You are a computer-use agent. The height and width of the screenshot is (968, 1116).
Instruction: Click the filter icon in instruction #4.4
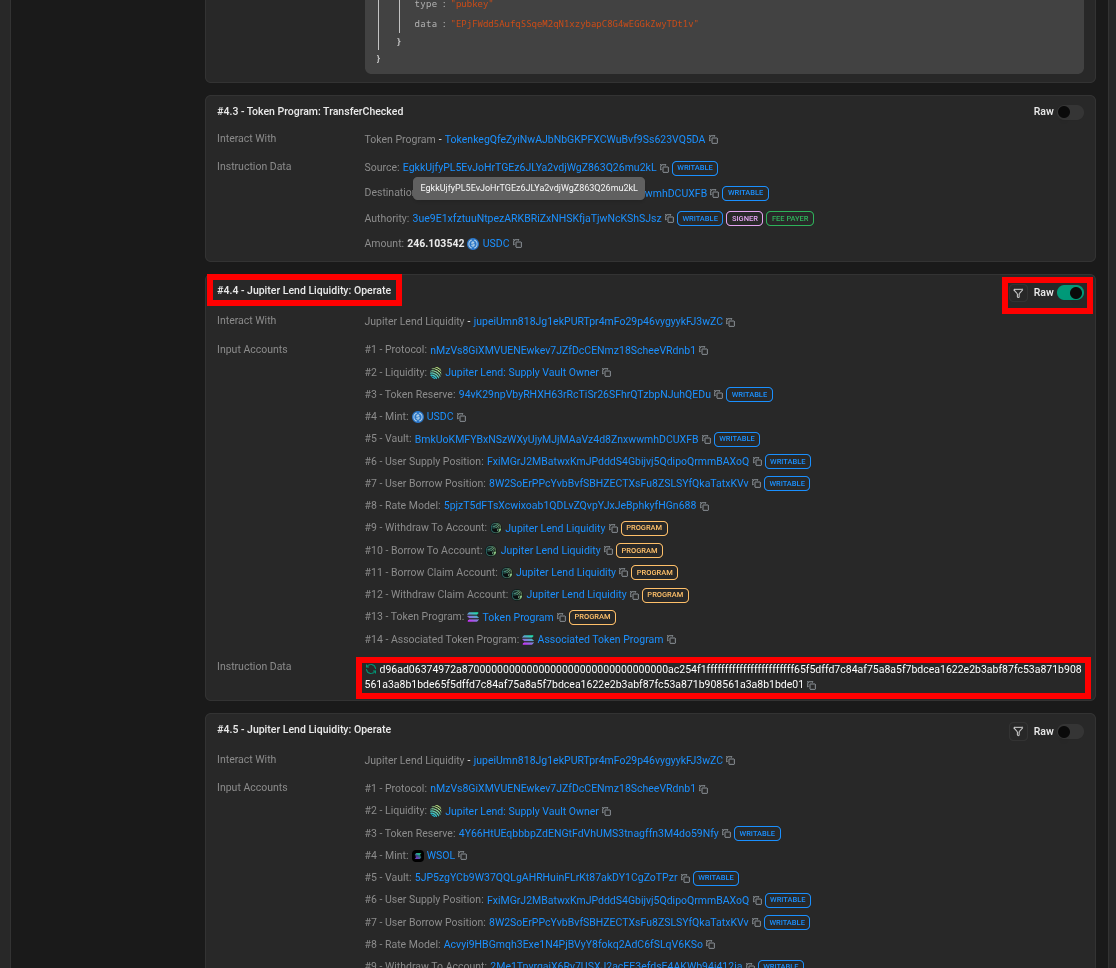[1018, 293]
